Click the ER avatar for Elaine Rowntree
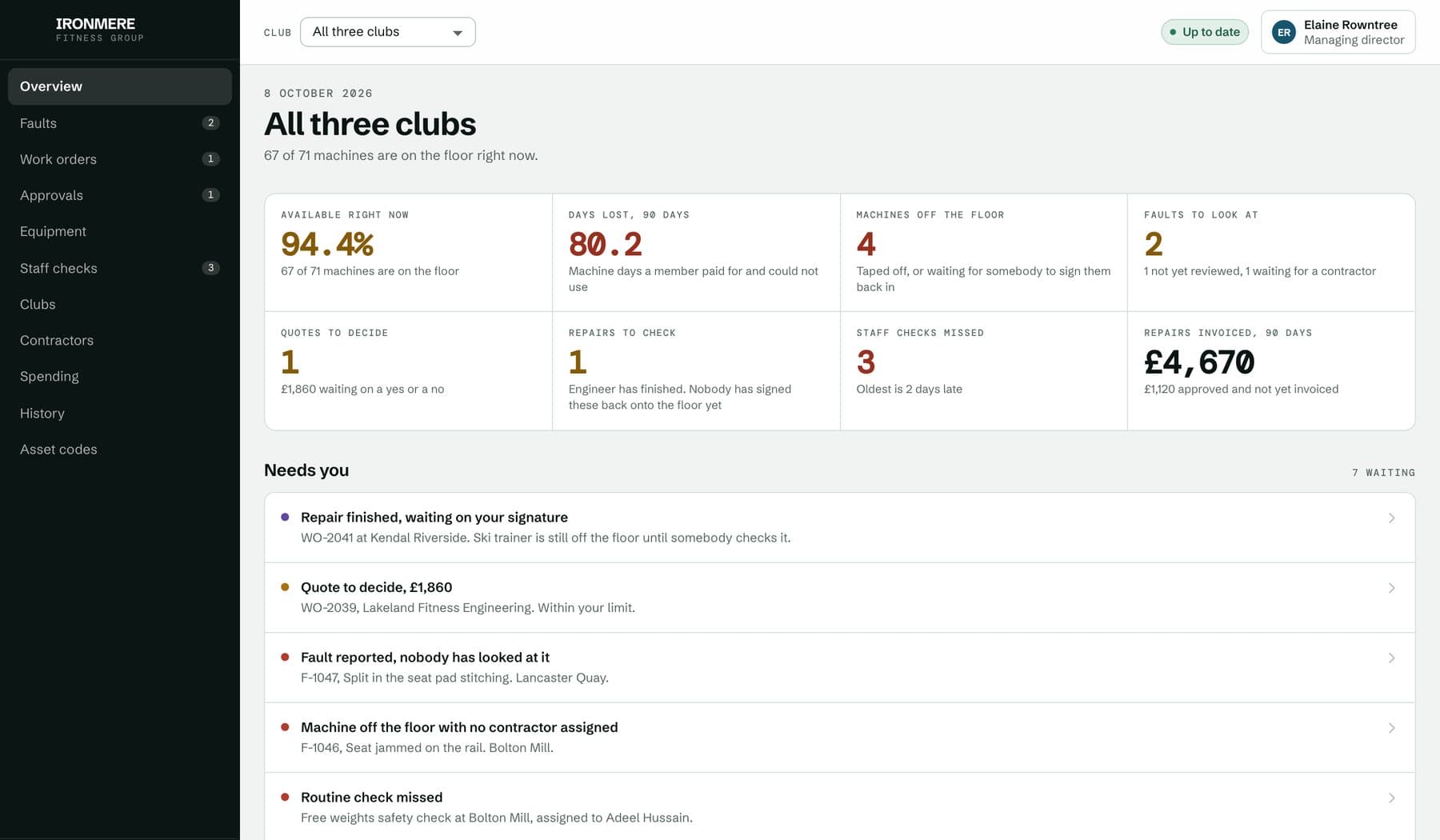 pos(1283,32)
